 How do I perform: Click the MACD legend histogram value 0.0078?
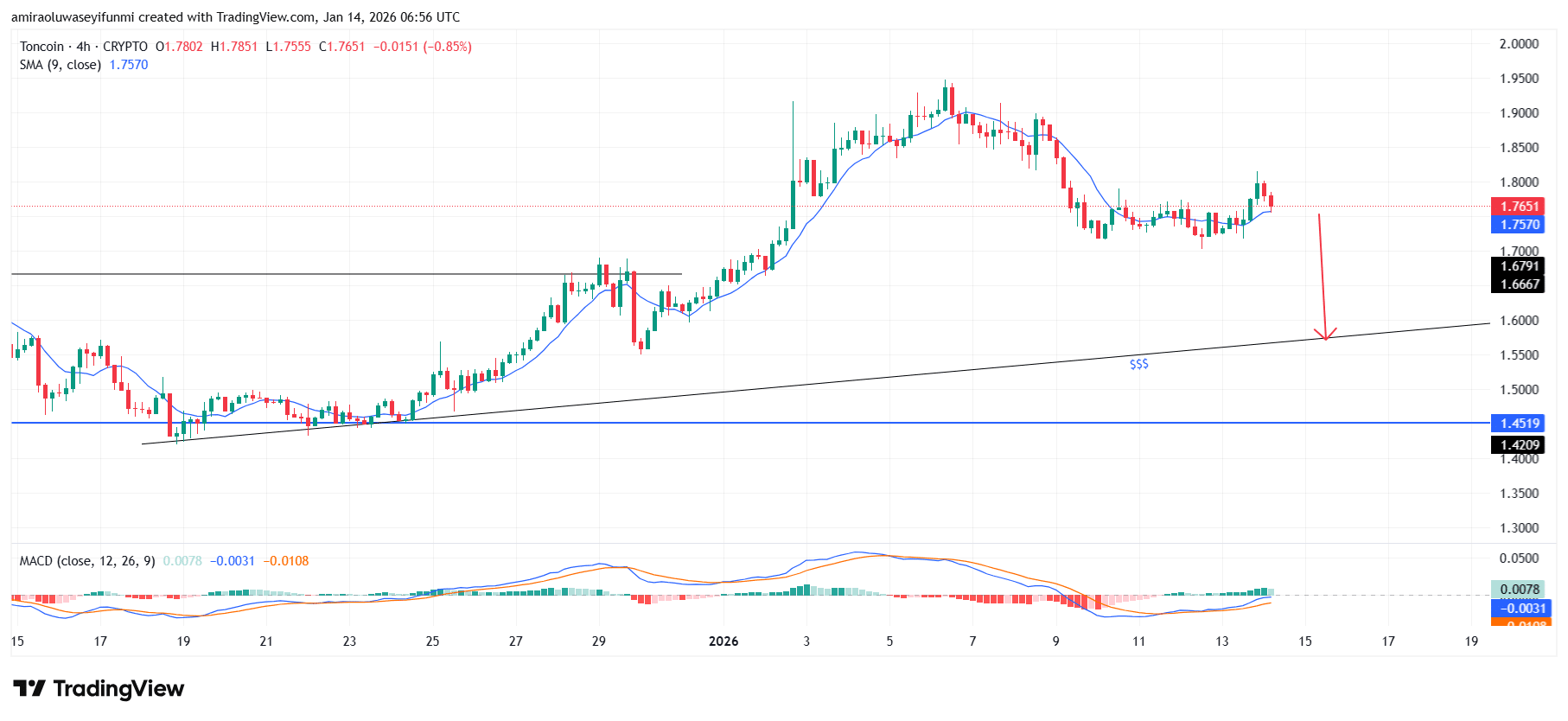coord(182,561)
